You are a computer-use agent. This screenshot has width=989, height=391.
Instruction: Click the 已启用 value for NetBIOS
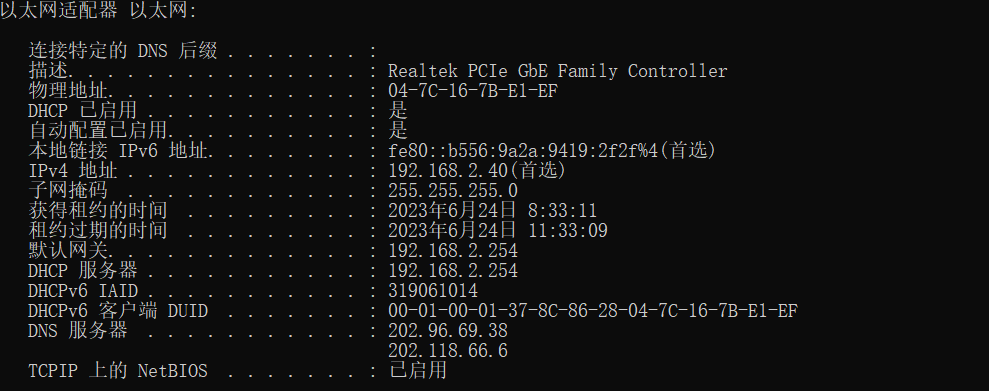[x=418, y=370]
